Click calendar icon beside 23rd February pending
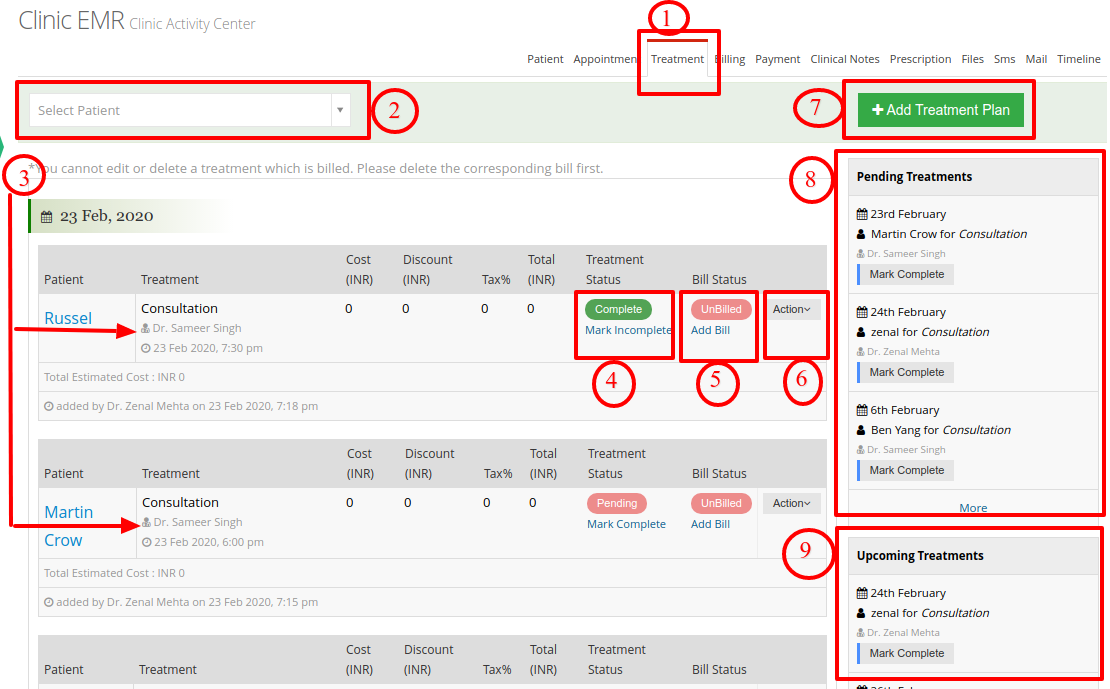The height and width of the screenshot is (689, 1110). click(862, 214)
